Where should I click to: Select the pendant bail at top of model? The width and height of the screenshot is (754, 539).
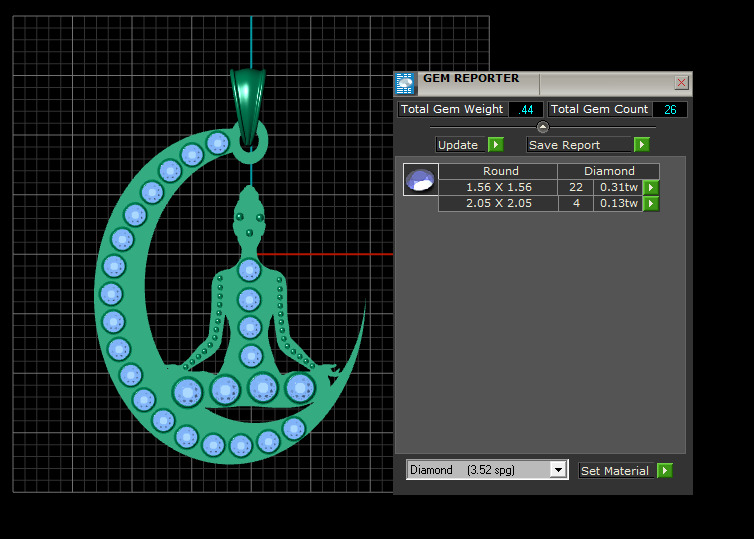[248, 106]
